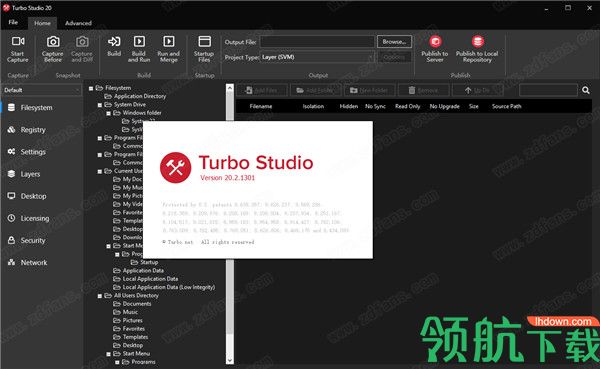Click the Size column header
The height and width of the screenshot is (369, 600).
474,106
